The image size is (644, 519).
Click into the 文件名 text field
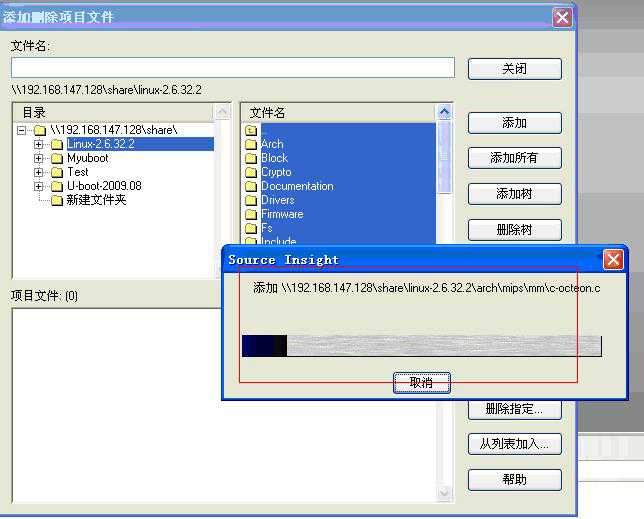[232, 68]
